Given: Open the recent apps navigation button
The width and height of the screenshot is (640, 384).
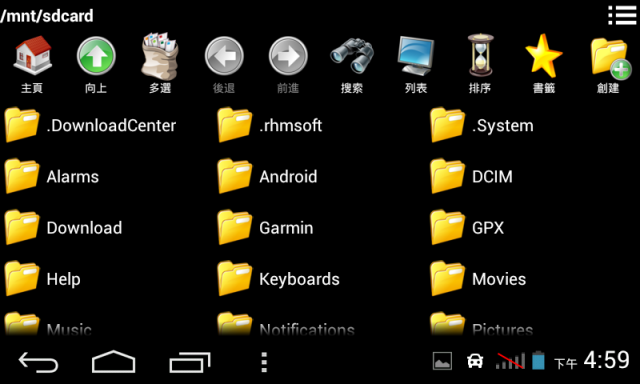Looking at the screenshot, I should [x=190, y=362].
